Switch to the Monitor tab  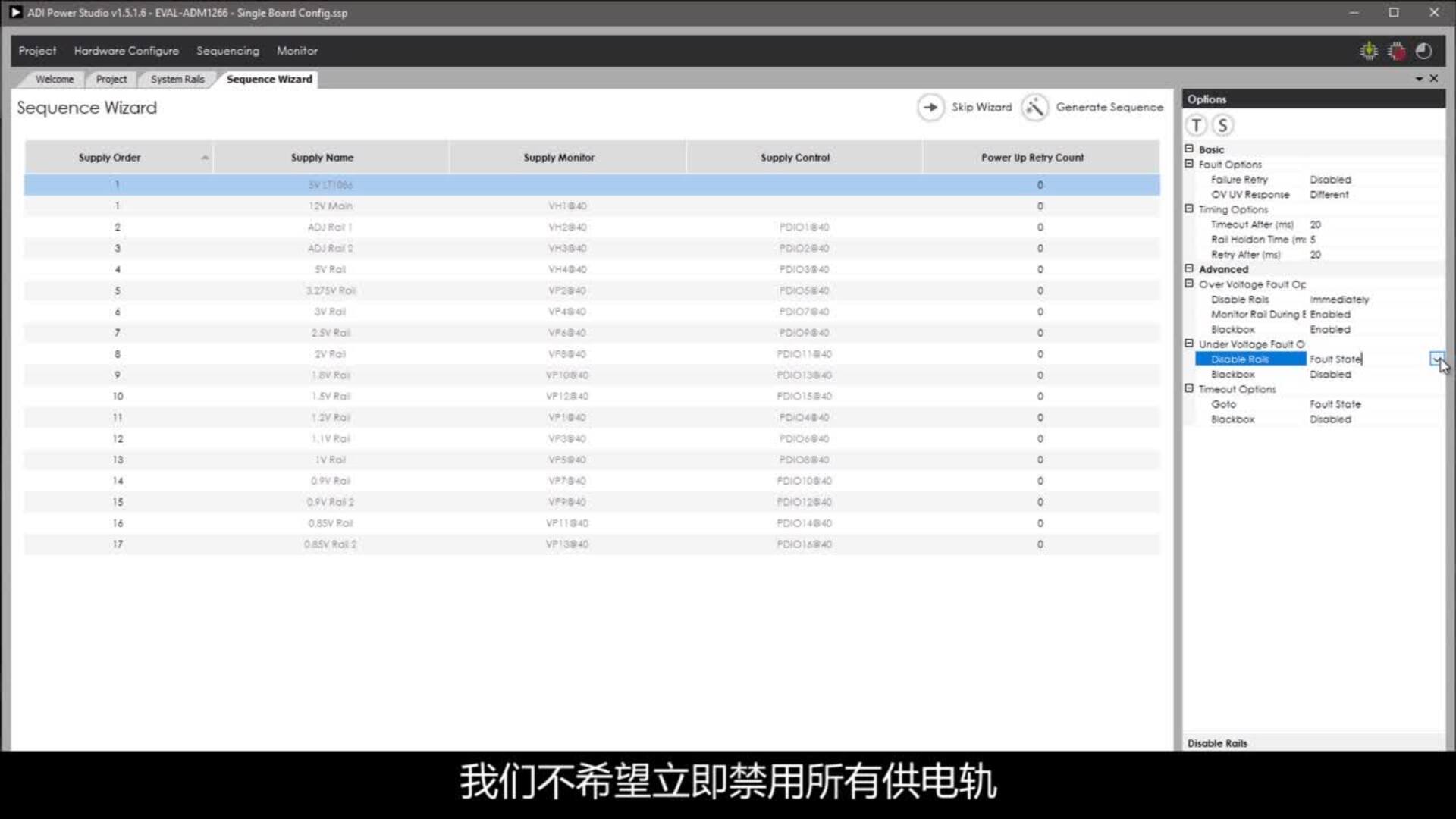coord(296,50)
